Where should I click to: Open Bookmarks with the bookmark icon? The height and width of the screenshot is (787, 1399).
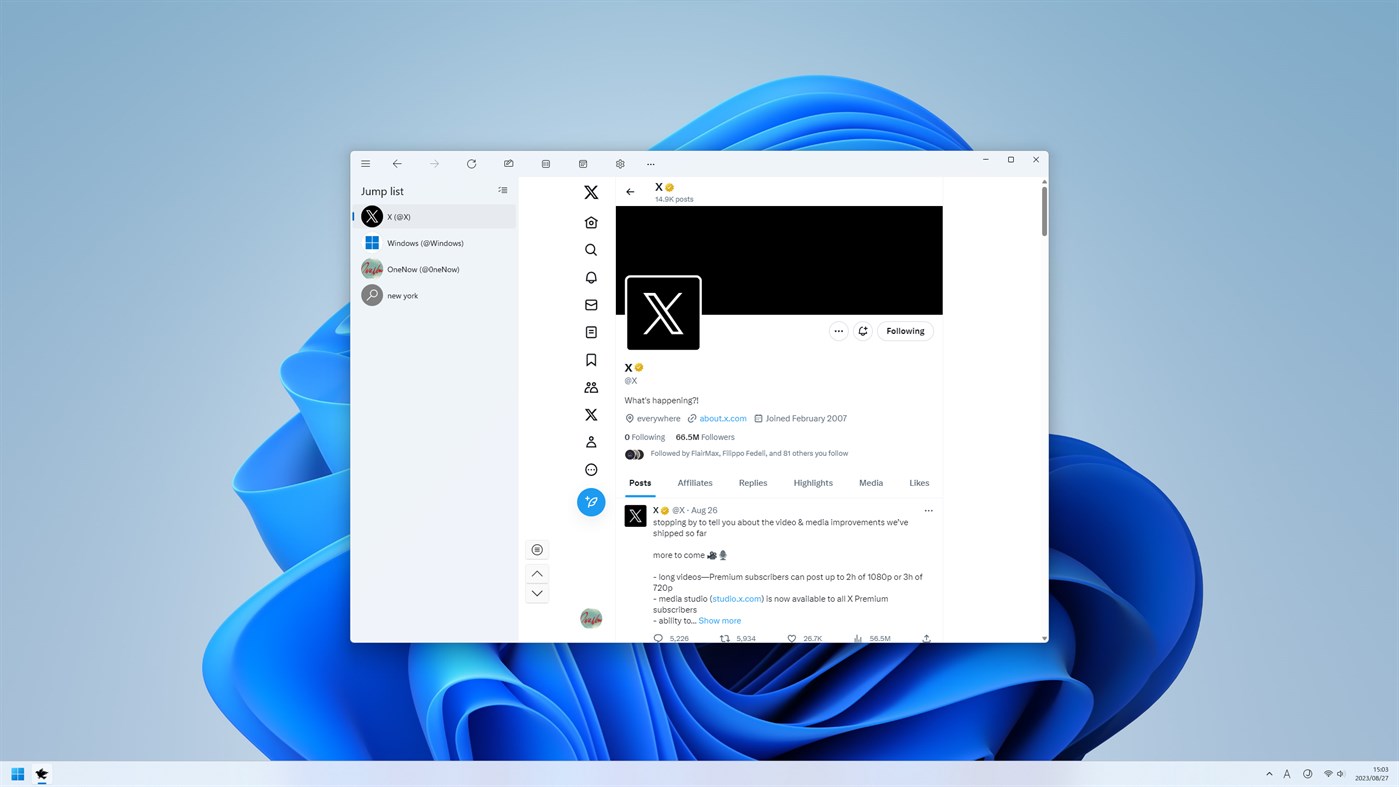pyautogui.click(x=590, y=359)
